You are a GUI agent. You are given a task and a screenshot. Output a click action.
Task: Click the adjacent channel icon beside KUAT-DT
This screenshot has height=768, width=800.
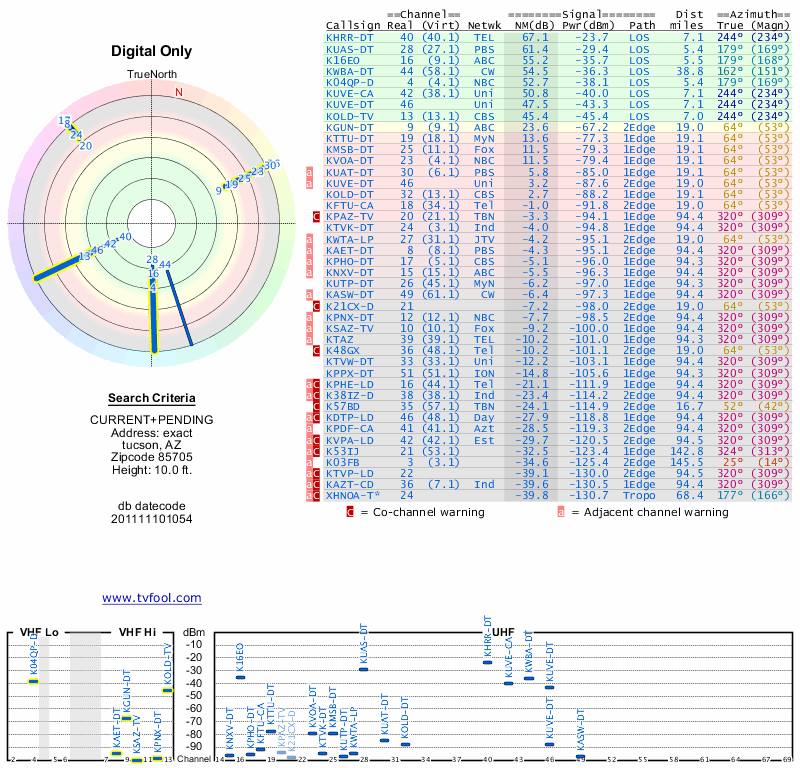pyautogui.click(x=309, y=172)
